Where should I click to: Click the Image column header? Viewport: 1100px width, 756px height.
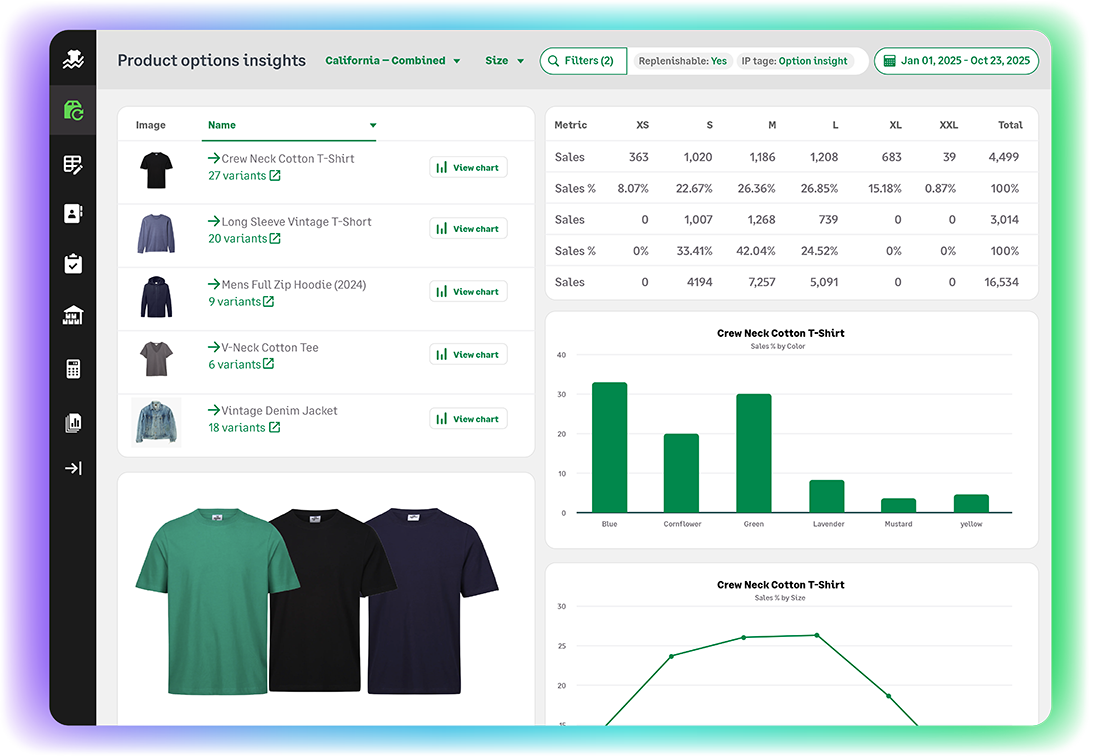click(151, 126)
